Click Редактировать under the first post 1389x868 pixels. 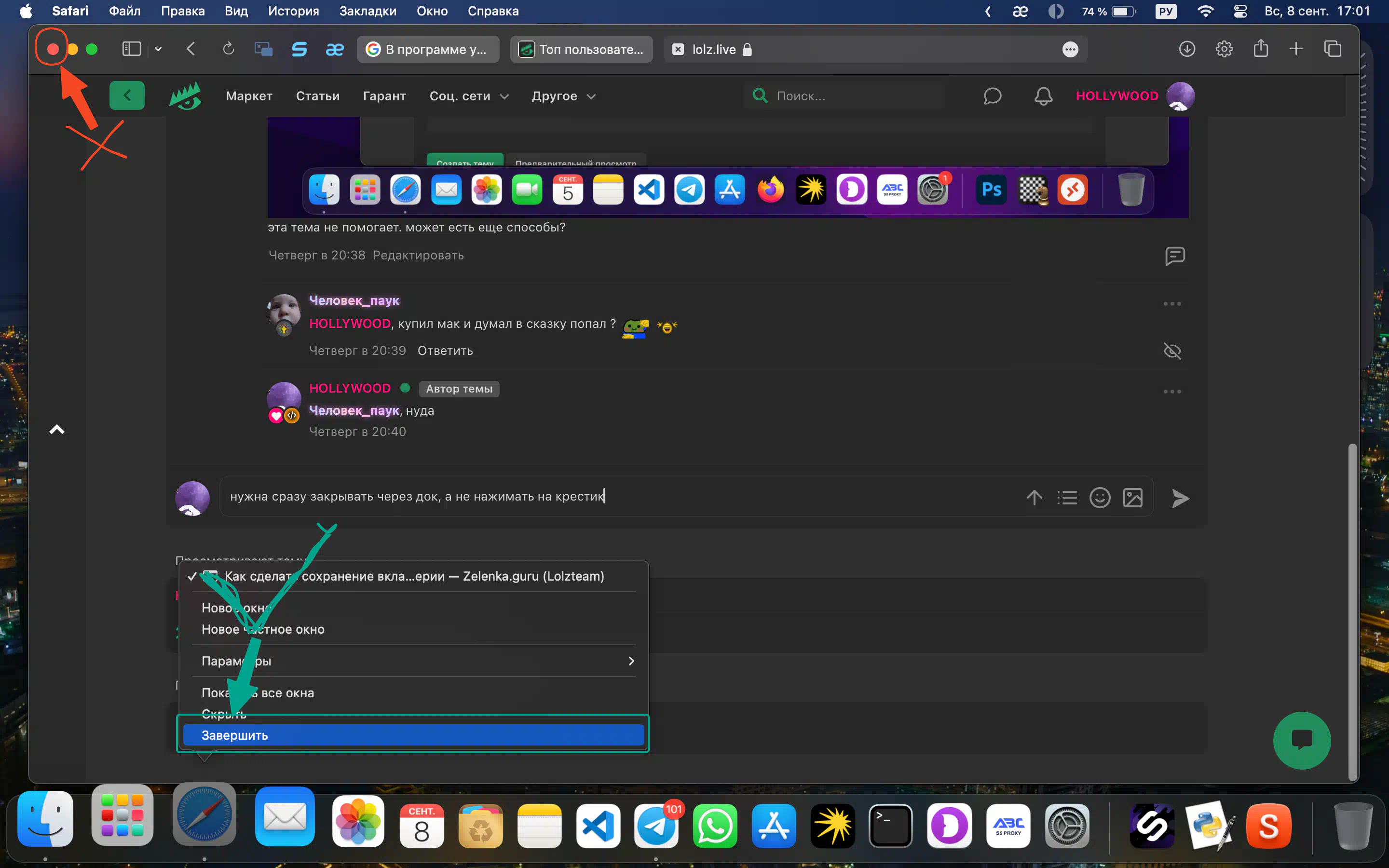[x=418, y=255]
